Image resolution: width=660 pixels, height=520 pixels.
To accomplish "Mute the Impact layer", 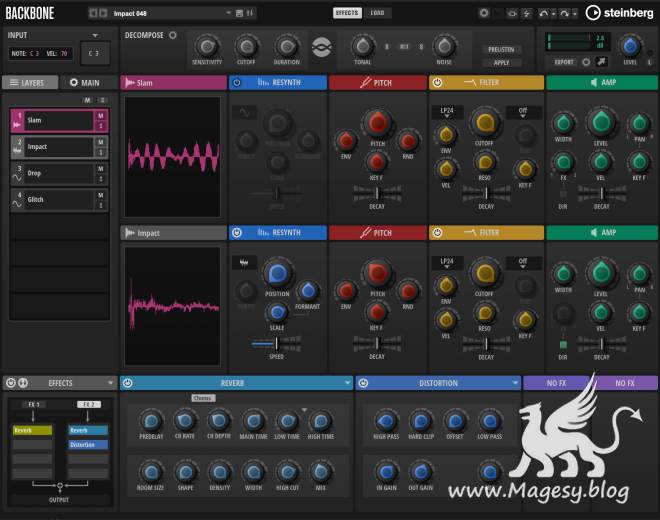I will (x=101, y=142).
